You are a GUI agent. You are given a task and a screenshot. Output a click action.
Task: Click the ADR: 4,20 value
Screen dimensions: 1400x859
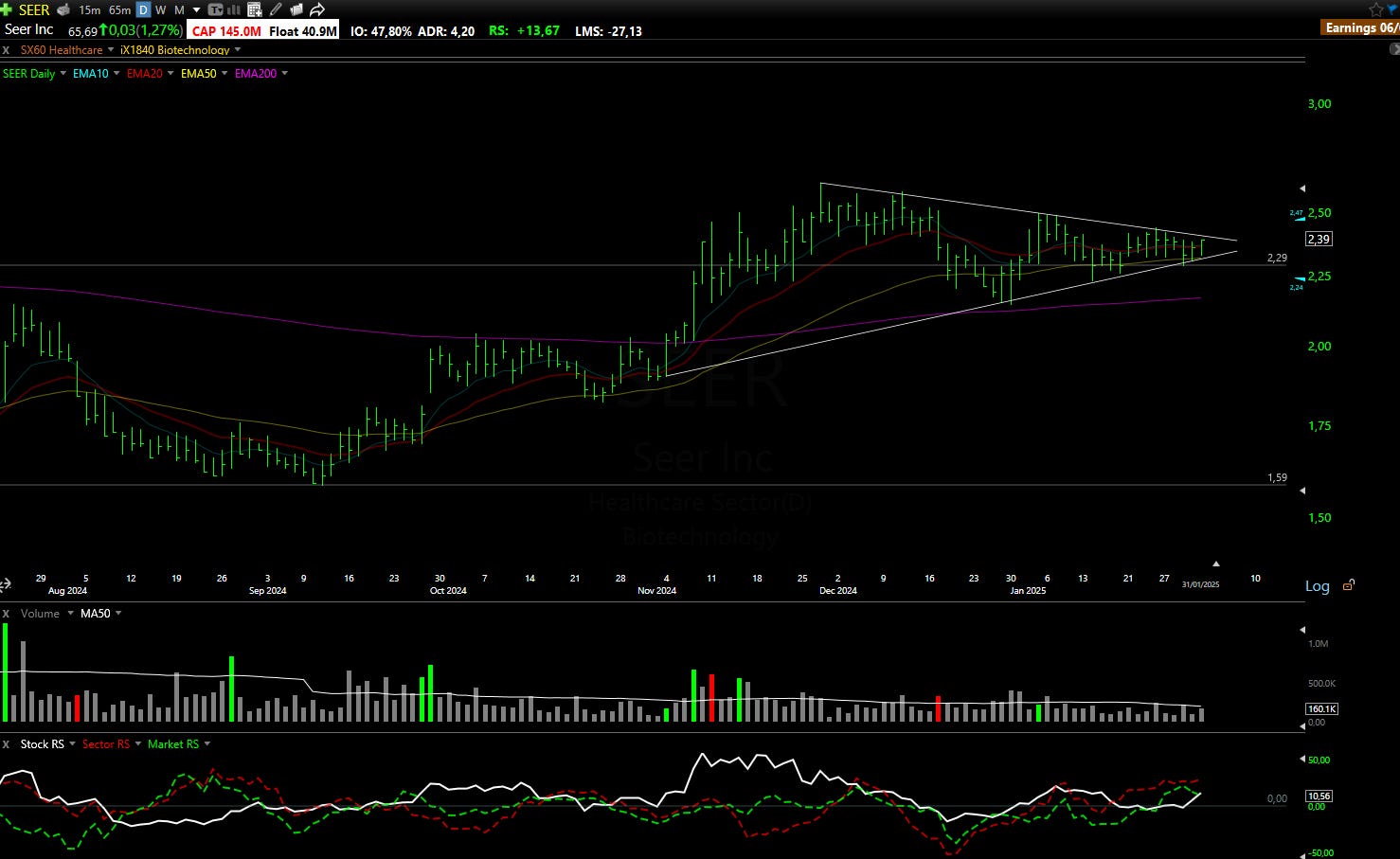446,31
